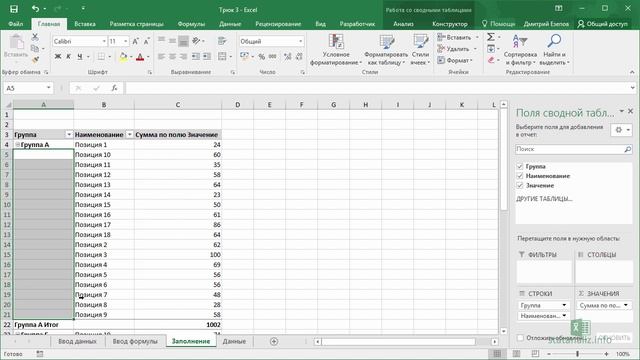Undo the last action
This screenshot has height=360, width=640.
pyautogui.click(x=36, y=9)
